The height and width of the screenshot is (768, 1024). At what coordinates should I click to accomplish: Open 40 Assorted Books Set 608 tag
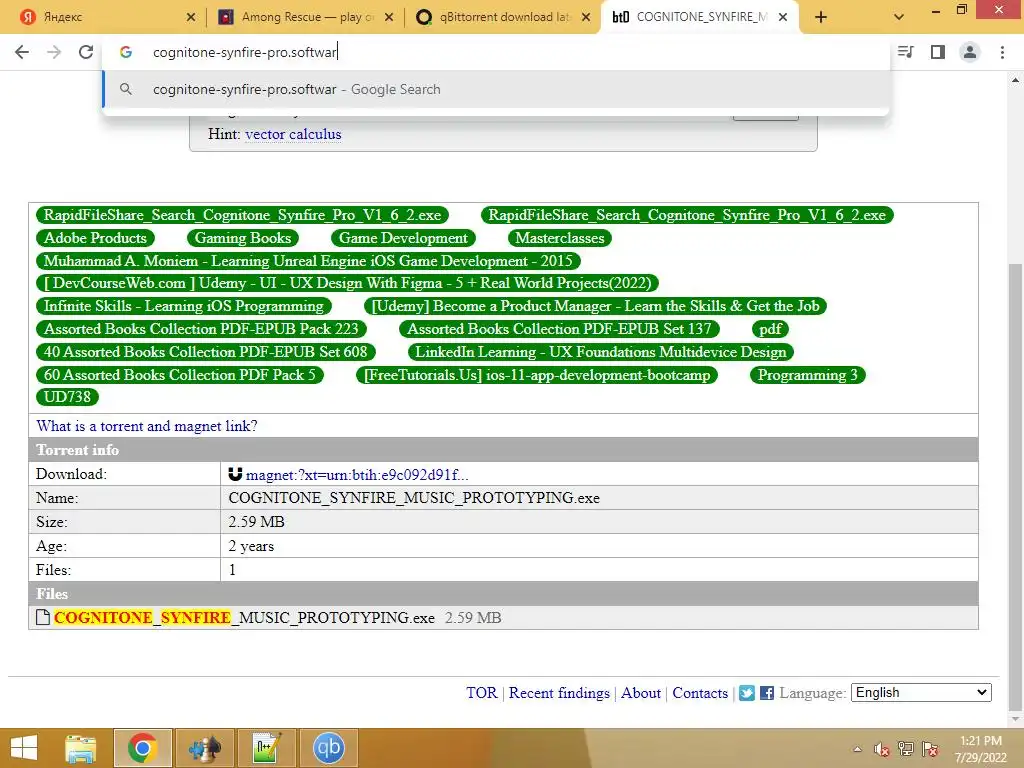(206, 351)
